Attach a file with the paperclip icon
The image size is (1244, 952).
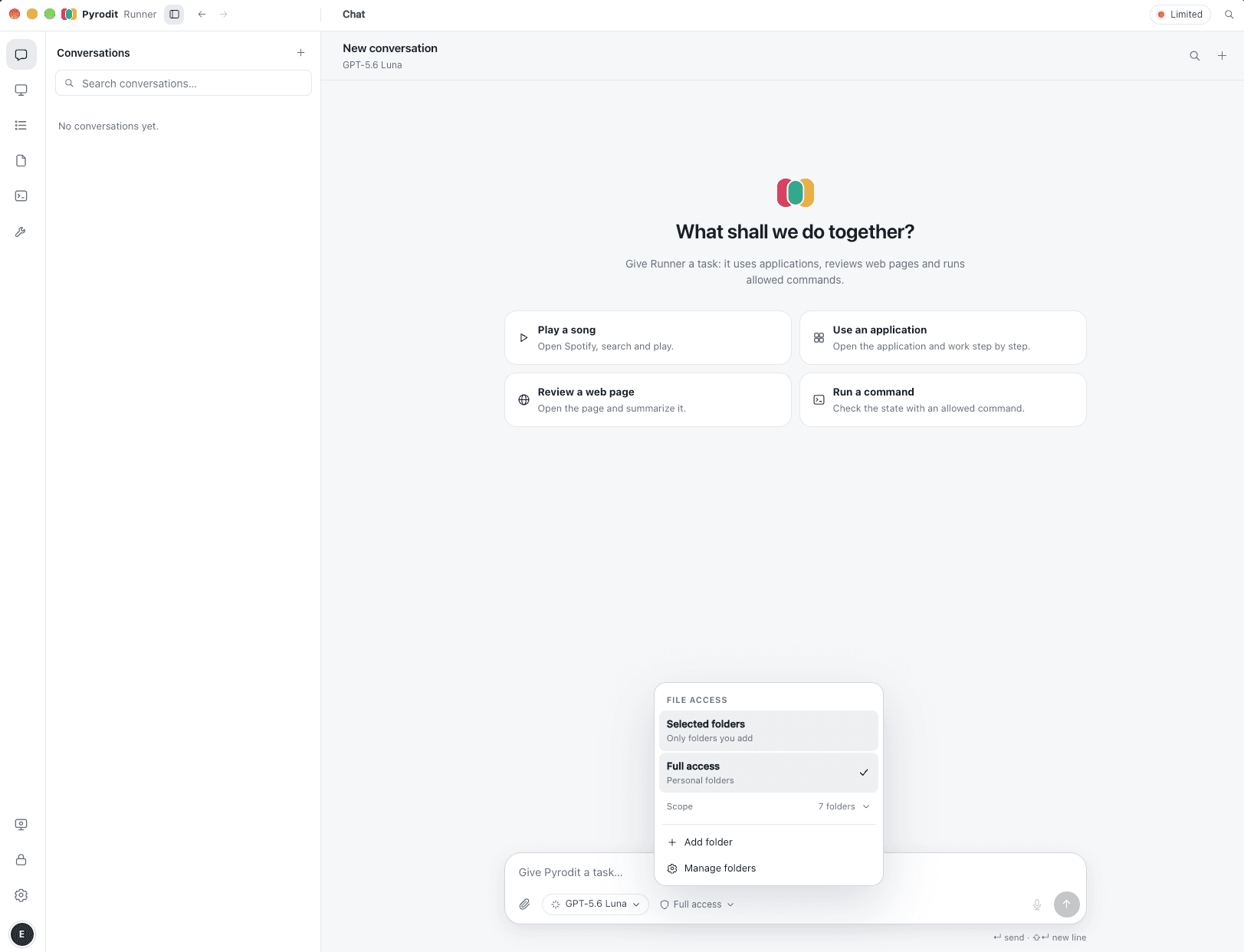tap(524, 904)
